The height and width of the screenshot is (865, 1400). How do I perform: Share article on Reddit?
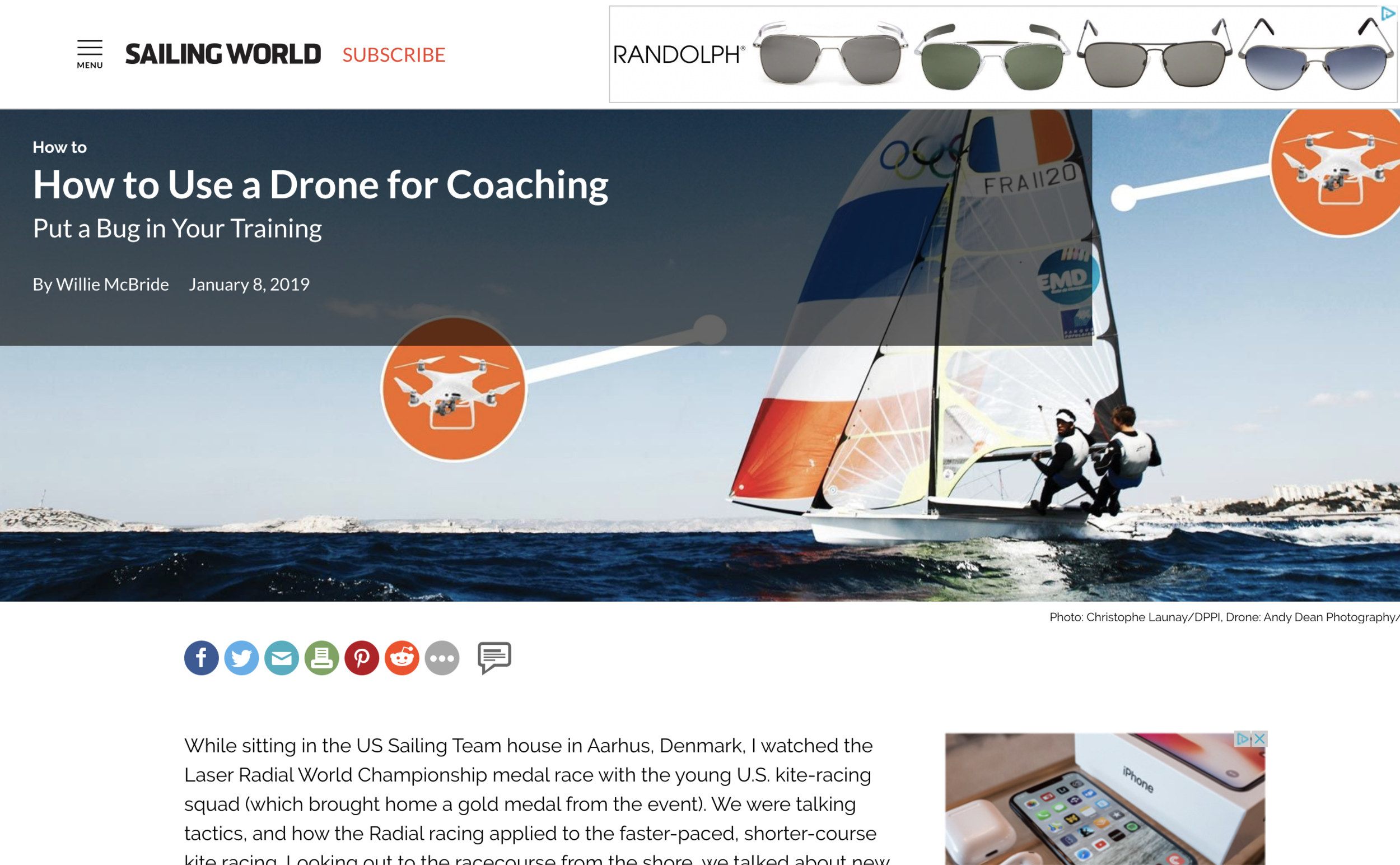coord(402,658)
